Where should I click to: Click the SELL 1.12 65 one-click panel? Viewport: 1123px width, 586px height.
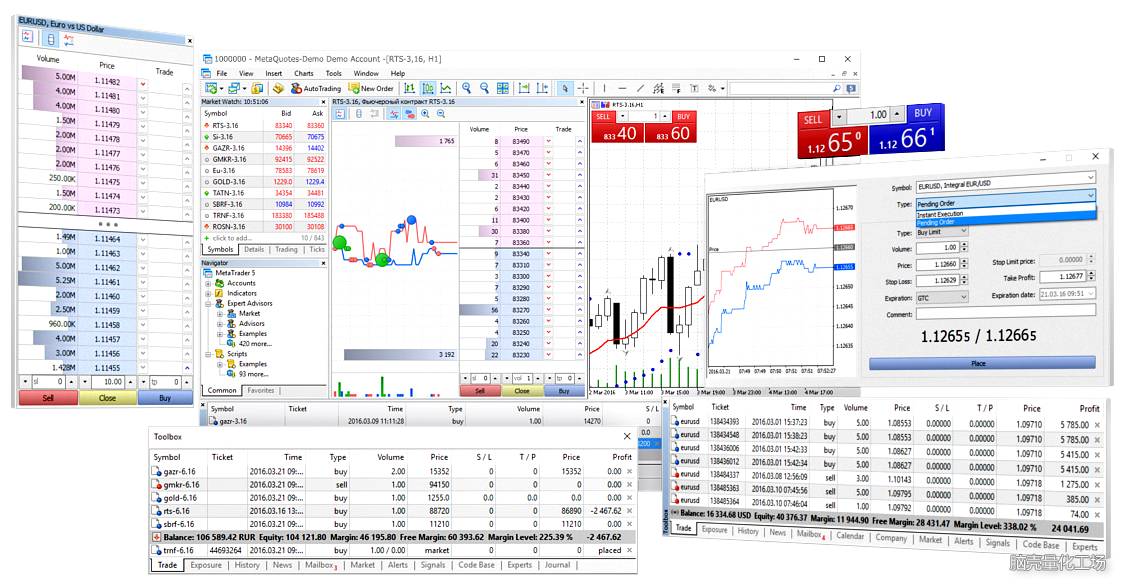pyautogui.click(x=832, y=133)
